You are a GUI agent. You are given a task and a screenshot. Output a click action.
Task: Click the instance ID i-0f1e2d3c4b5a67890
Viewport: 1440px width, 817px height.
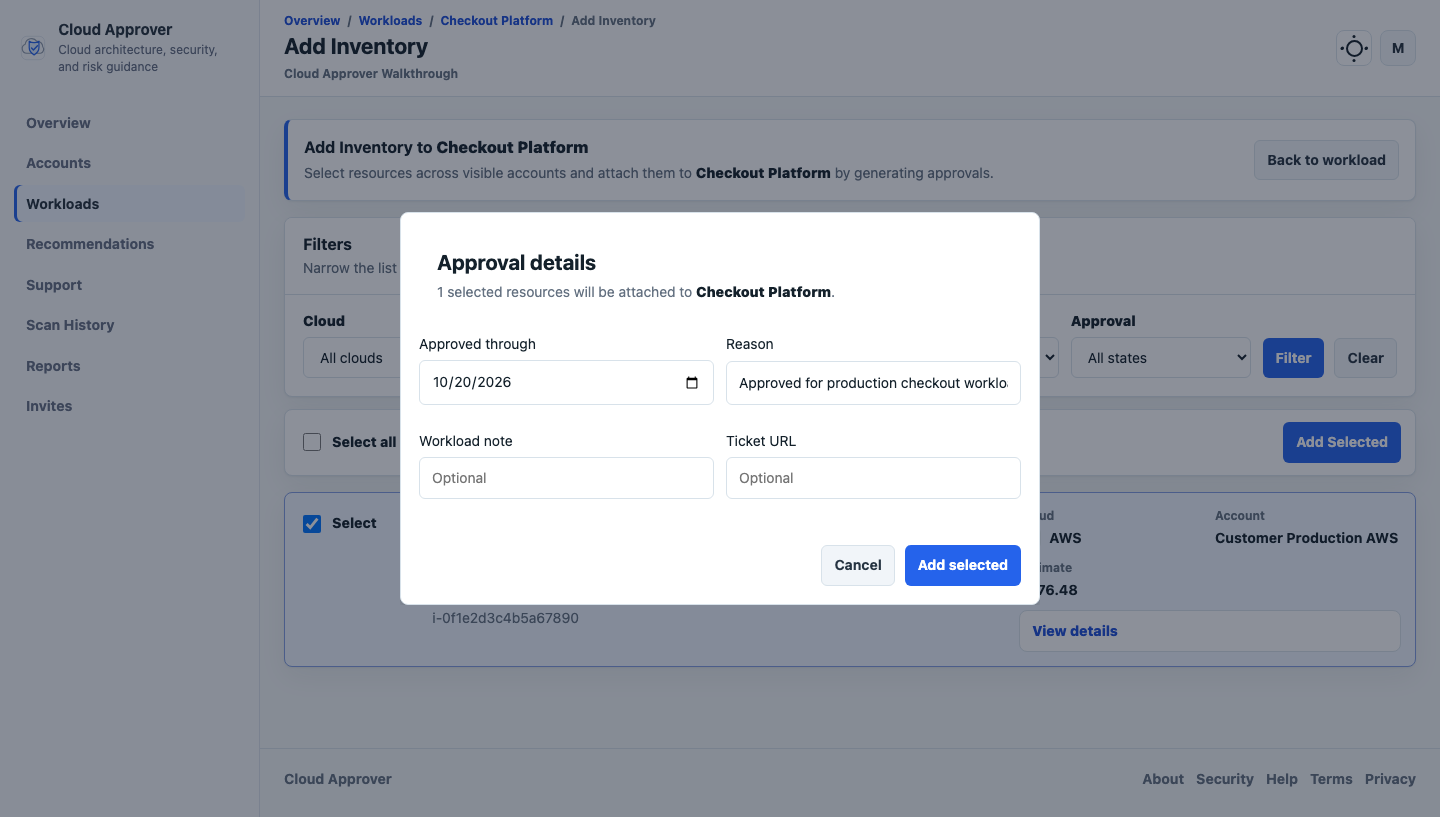[505, 618]
